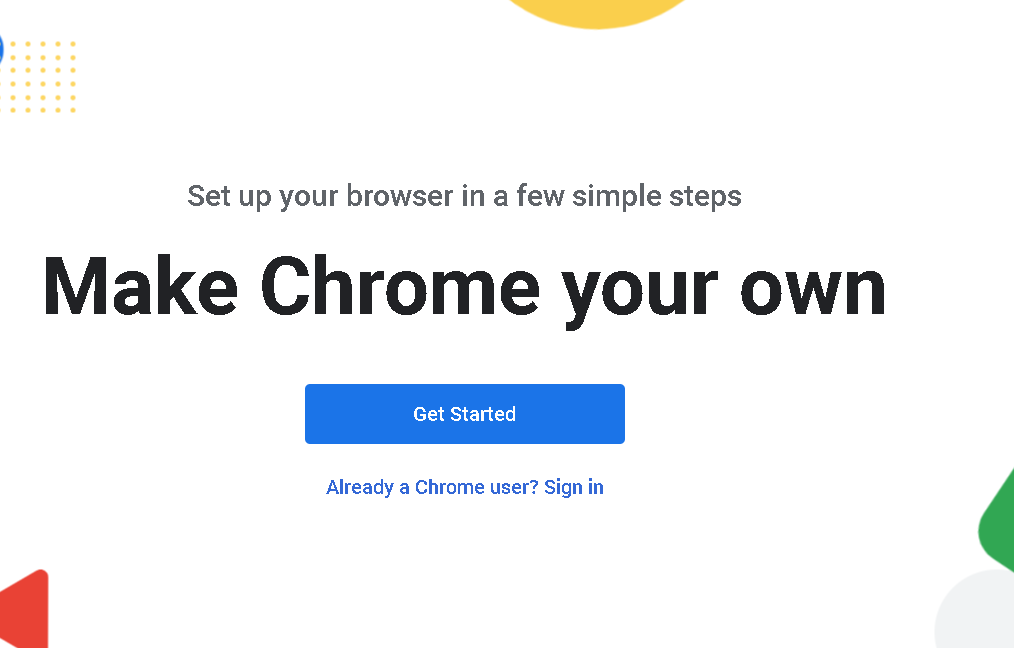This screenshot has width=1014, height=648.
Task: Click the word browser in the subtitle
Action: pos(400,196)
